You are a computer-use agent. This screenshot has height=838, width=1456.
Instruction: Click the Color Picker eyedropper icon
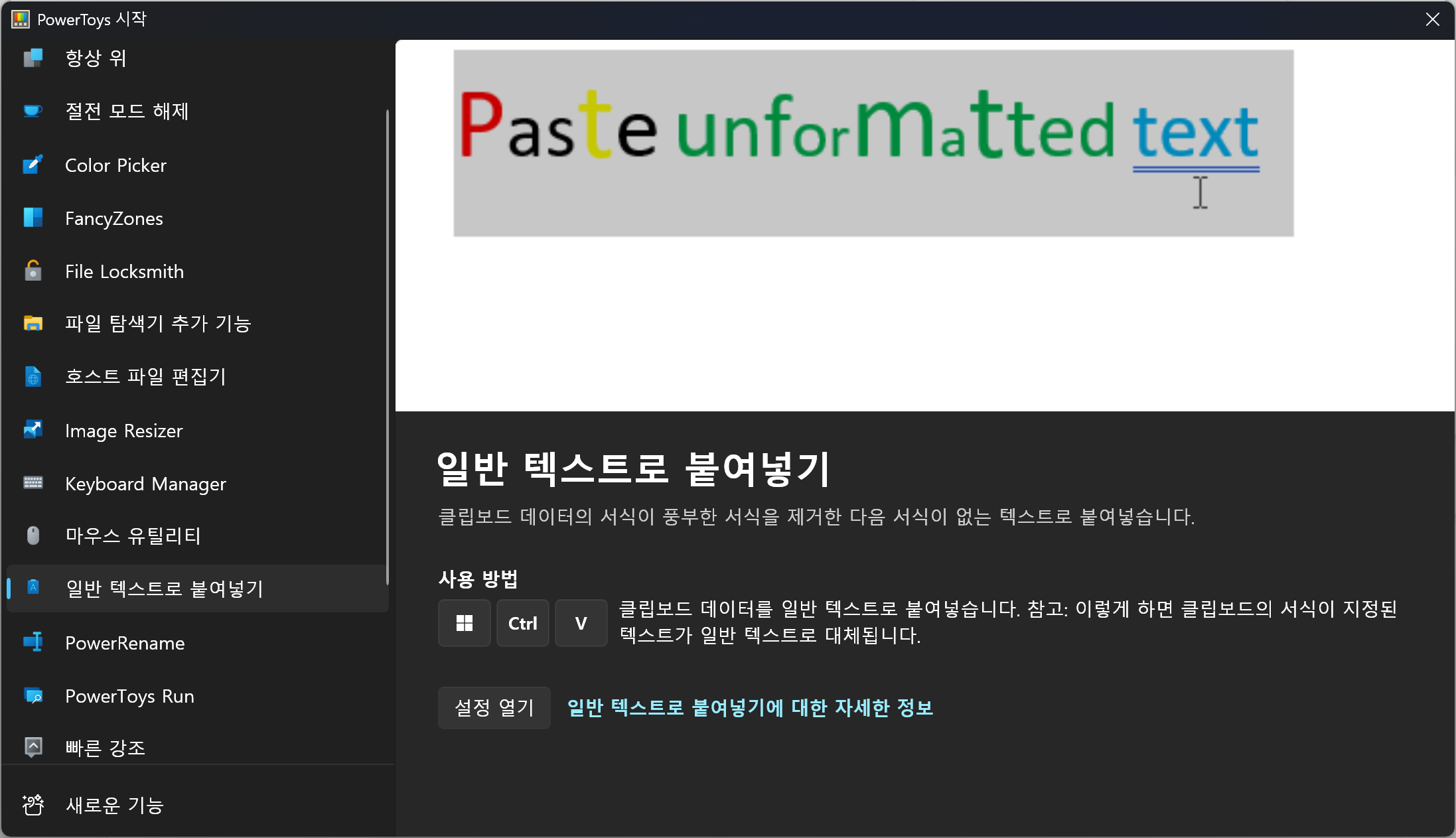click(x=33, y=165)
